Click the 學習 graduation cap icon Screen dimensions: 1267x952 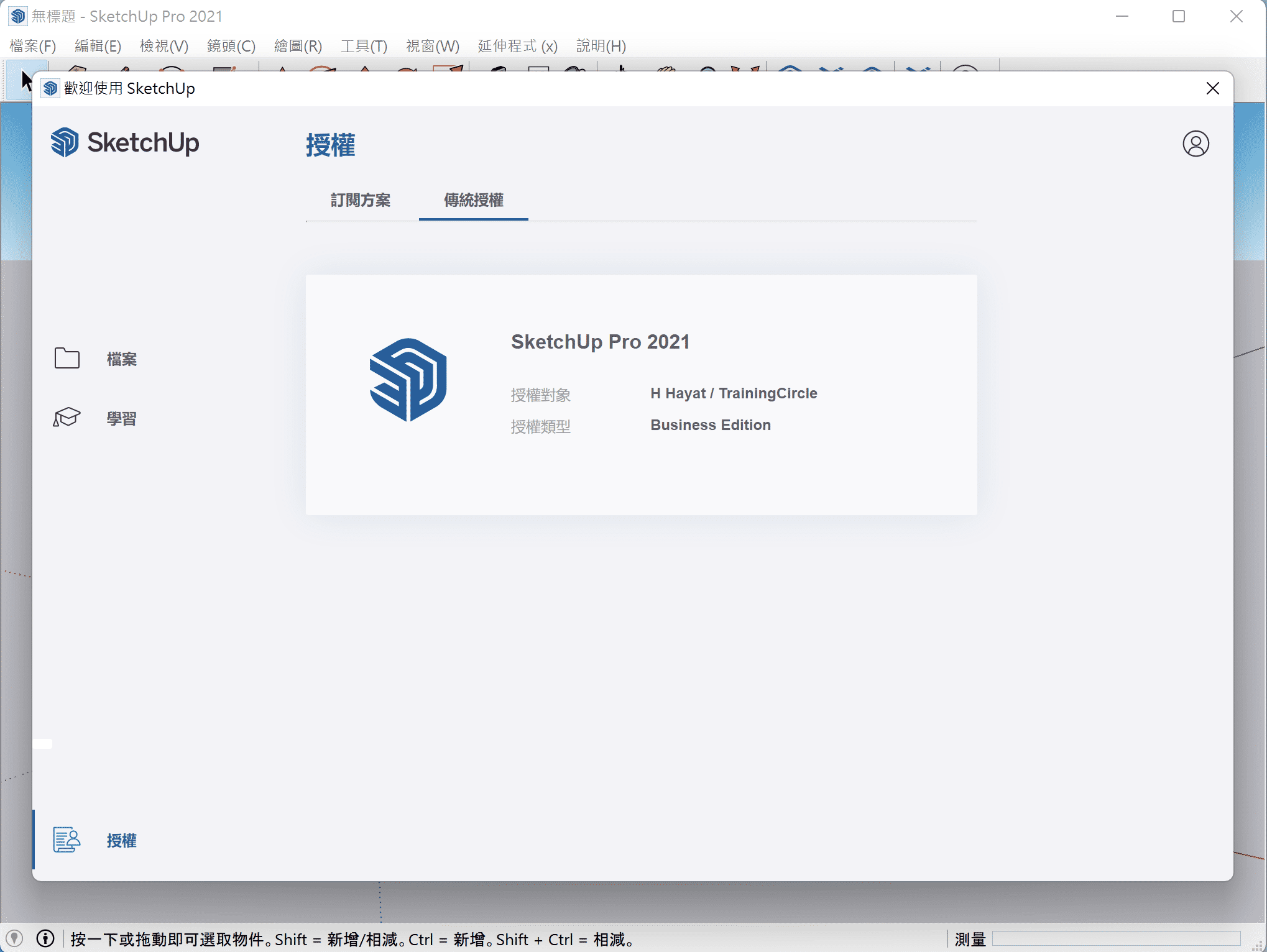click(x=67, y=418)
